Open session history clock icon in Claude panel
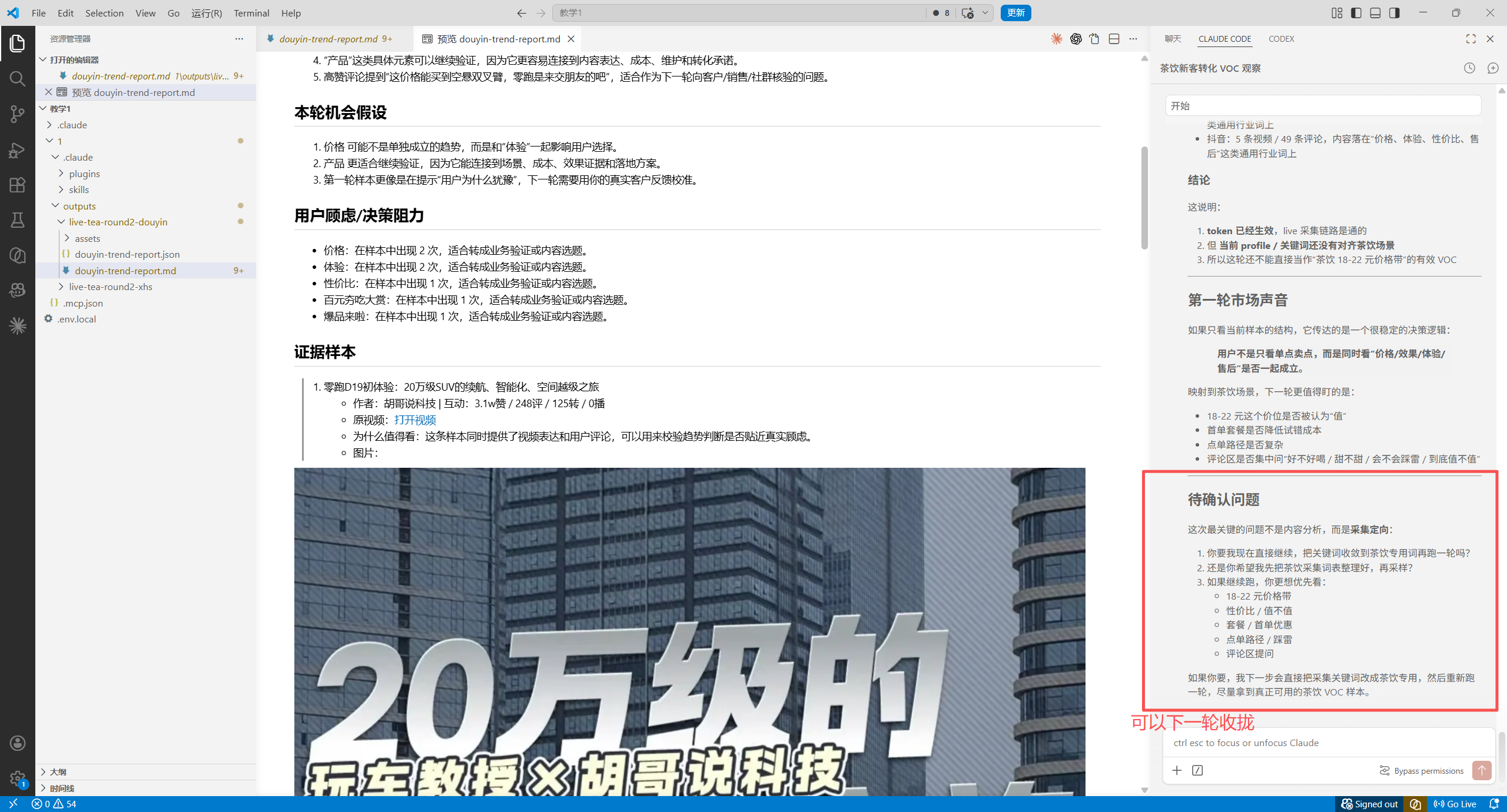This screenshot has width=1507, height=812. click(1469, 68)
